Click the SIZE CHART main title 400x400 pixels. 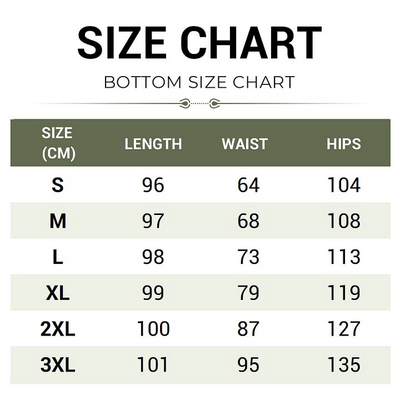[x=199, y=42]
